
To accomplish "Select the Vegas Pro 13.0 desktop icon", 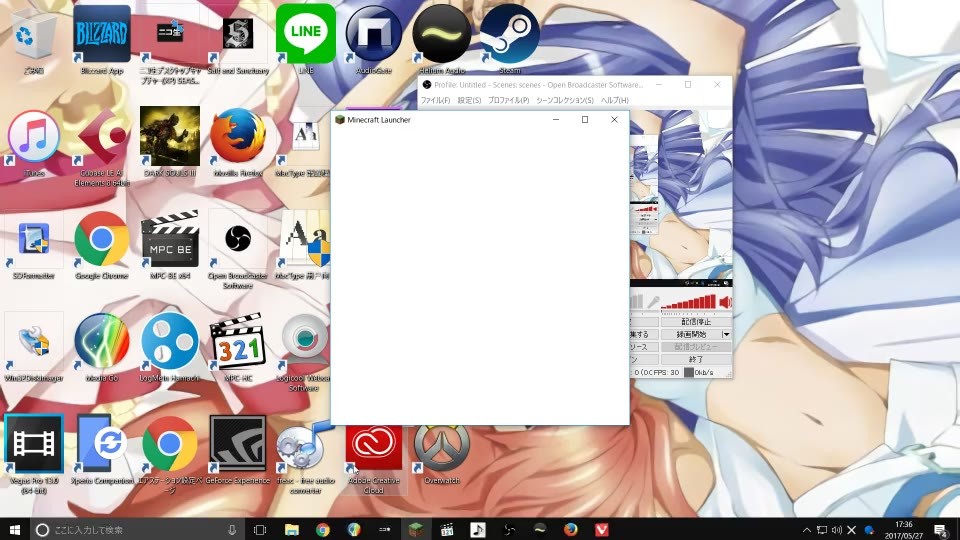I will pyautogui.click(x=34, y=454).
